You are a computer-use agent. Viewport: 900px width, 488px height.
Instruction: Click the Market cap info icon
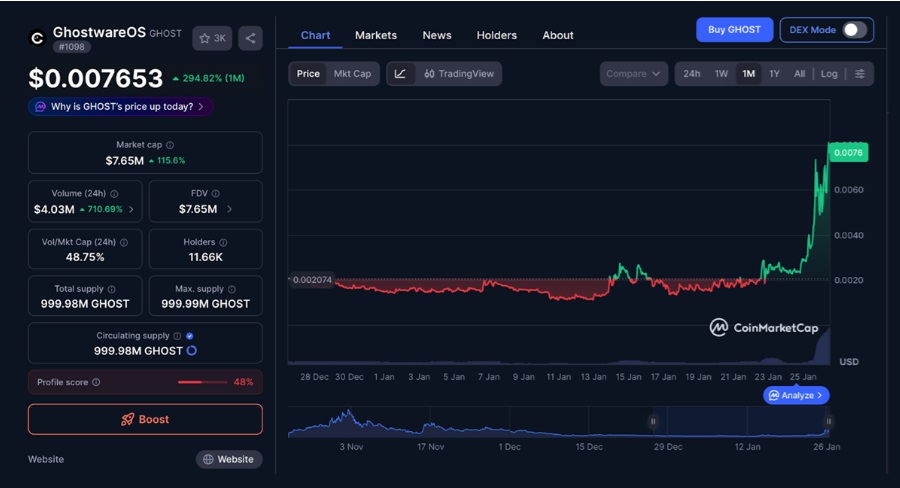(169, 145)
